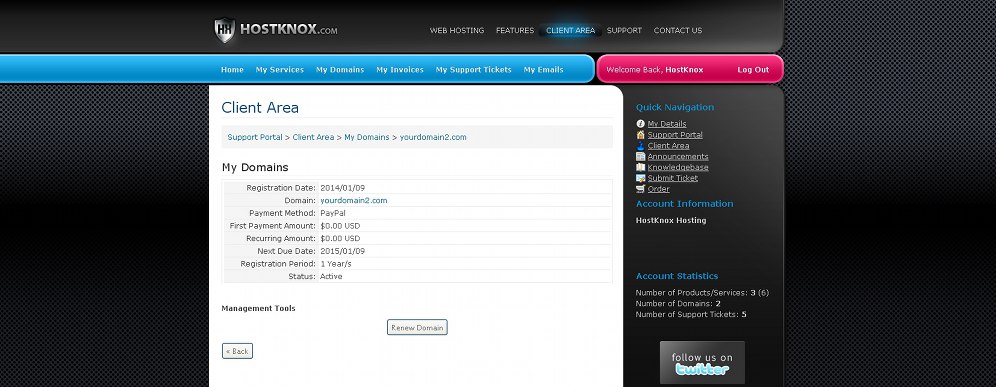Click the Quick Navigation heading

675,107
